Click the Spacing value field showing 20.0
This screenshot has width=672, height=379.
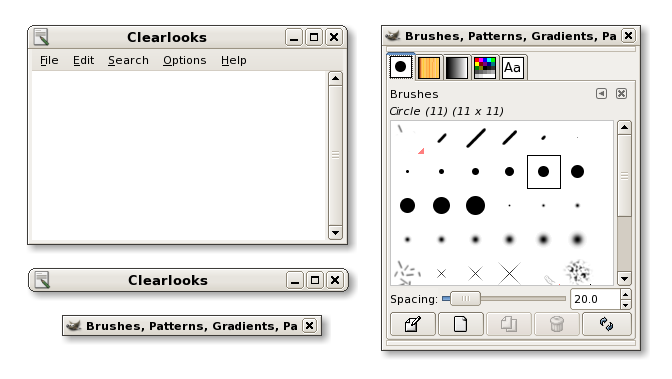[595, 299]
